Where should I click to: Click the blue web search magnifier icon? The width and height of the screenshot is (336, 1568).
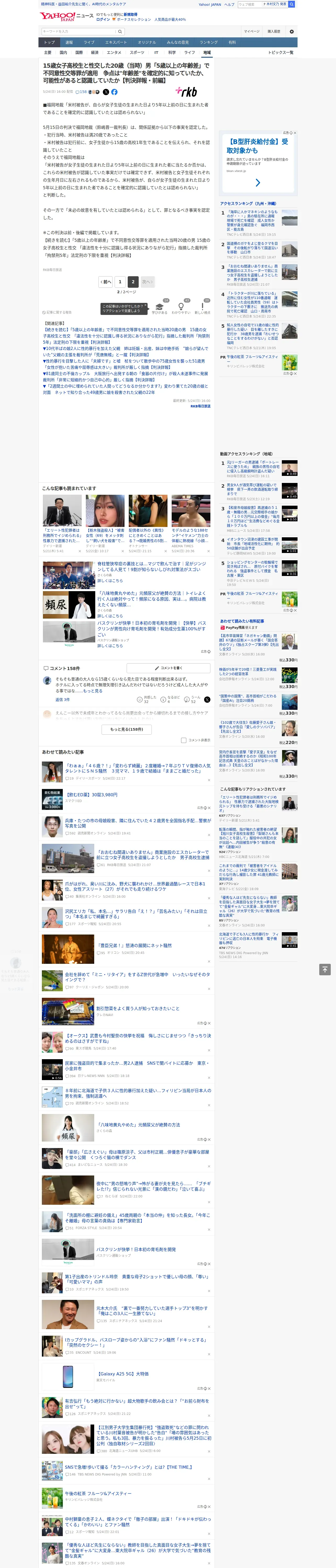tap(292, 4)
